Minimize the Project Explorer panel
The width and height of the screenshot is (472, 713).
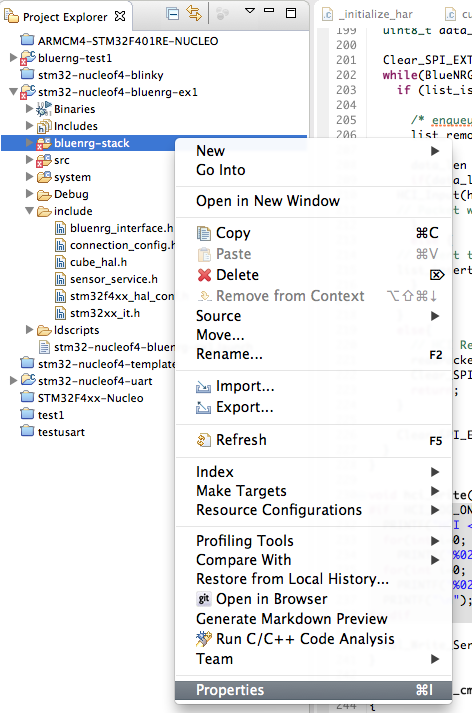(270, 10)
